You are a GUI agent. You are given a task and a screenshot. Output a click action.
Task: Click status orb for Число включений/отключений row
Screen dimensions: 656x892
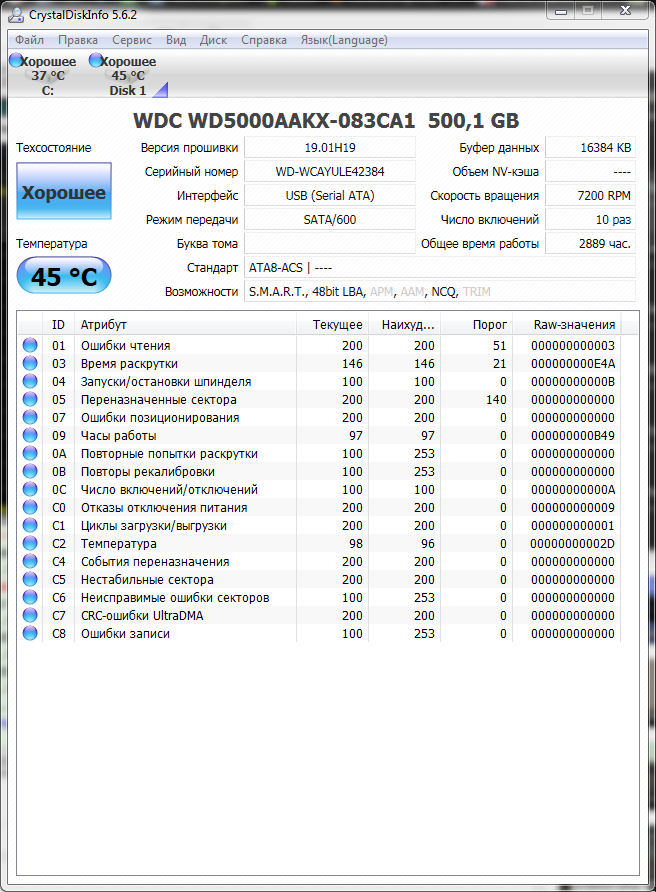[30, 489]
